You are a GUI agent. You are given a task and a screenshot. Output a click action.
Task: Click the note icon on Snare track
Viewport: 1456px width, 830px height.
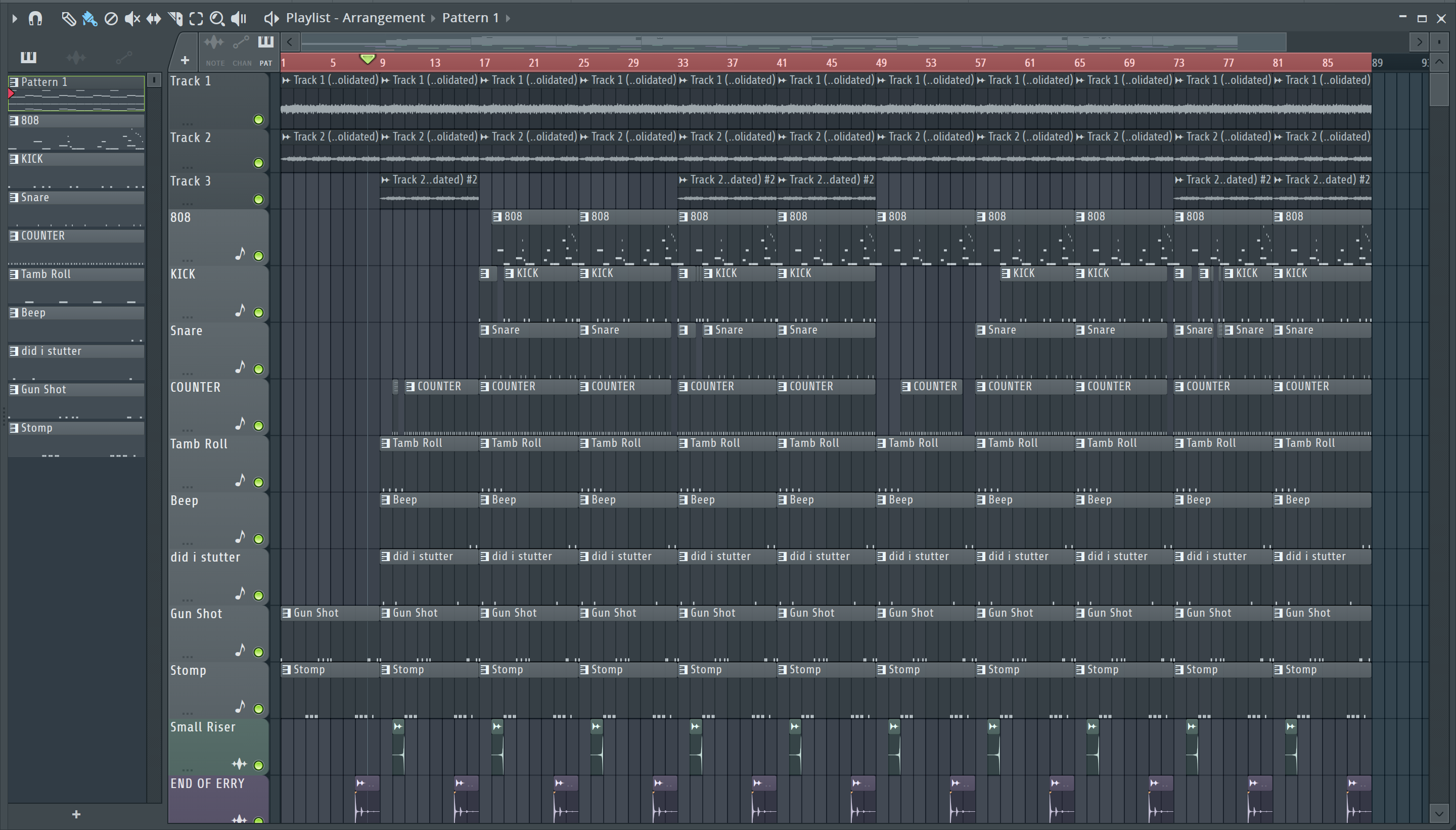pos(240,366)
